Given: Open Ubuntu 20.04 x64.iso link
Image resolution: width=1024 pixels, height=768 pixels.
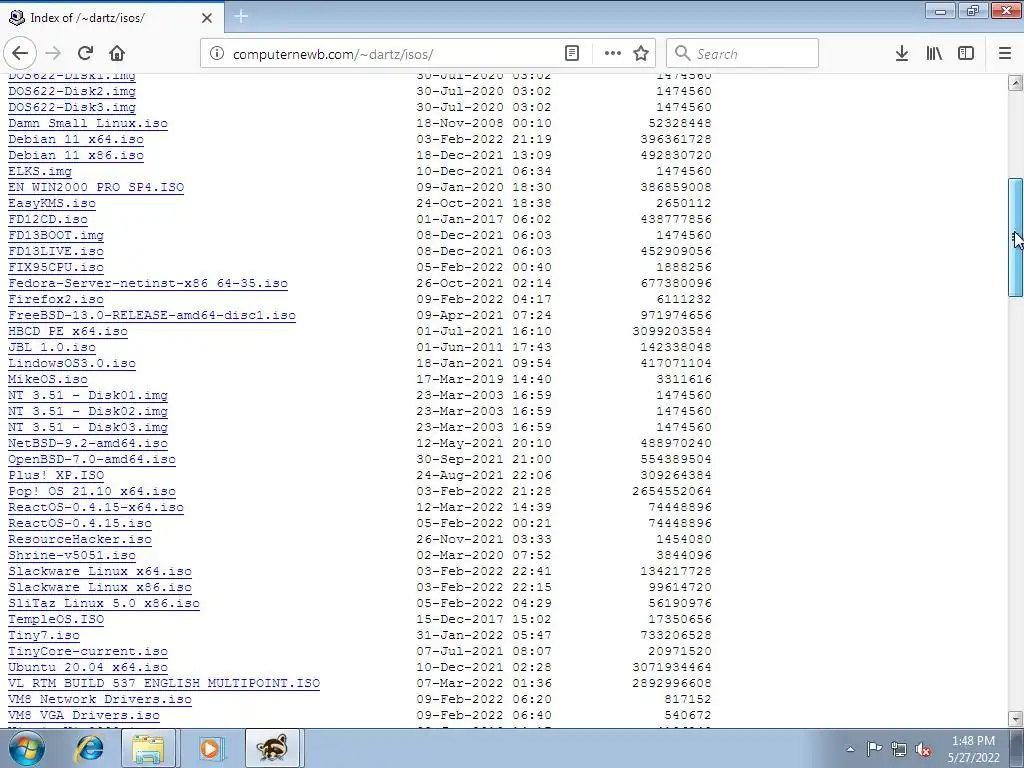Looking at the screenshot, I should [88, 667].
